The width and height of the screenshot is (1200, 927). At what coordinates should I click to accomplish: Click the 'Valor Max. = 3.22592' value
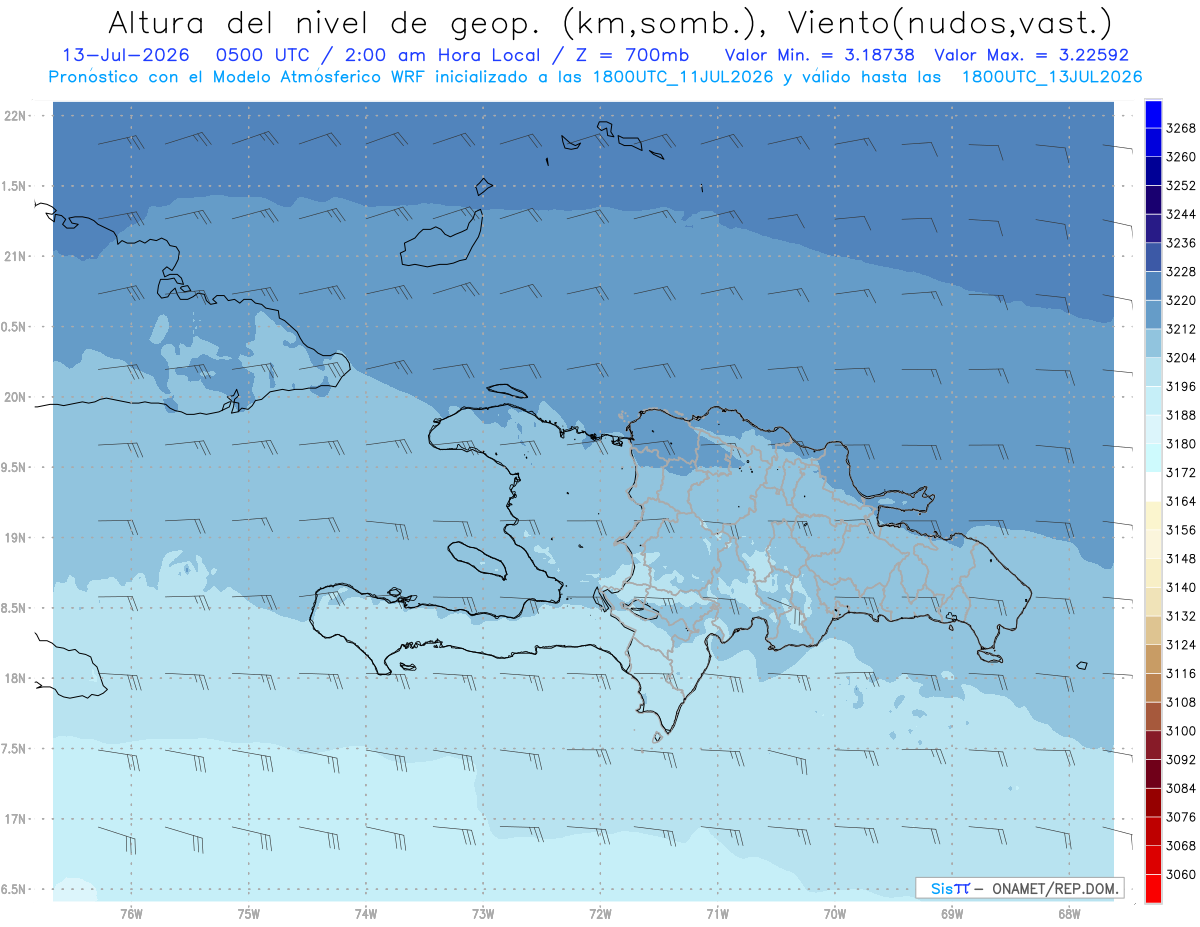(x=1031, y=55)
